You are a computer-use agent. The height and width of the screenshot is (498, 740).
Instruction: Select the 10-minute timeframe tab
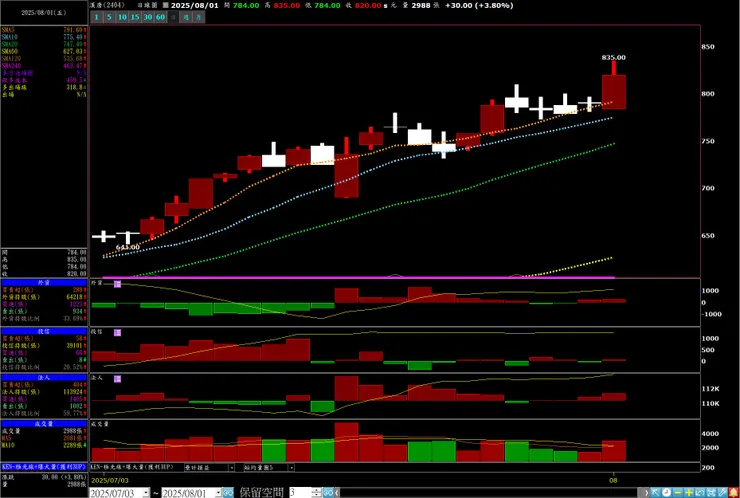tap(122, 17)
